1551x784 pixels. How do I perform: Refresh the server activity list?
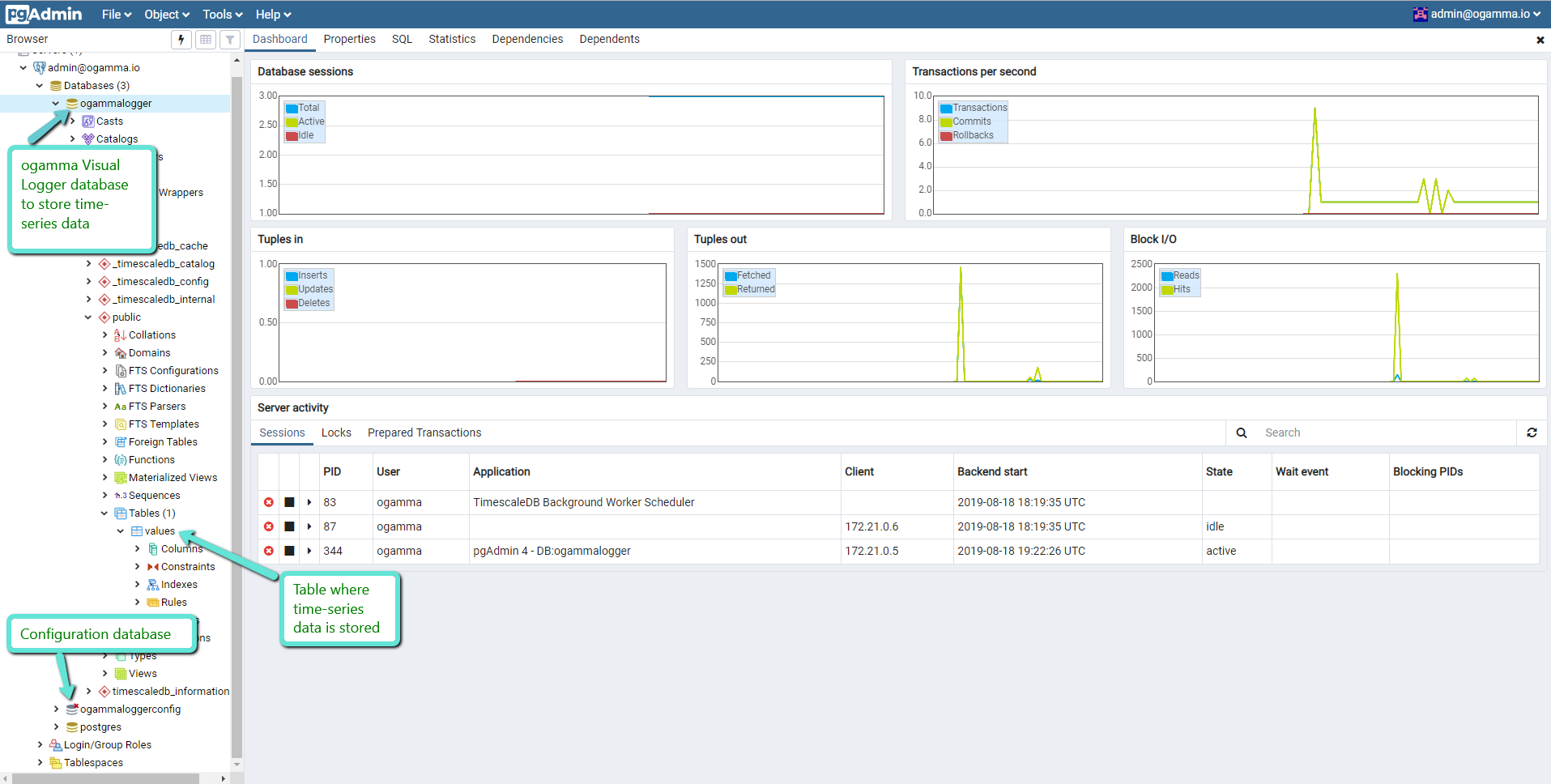point(1532,432)
